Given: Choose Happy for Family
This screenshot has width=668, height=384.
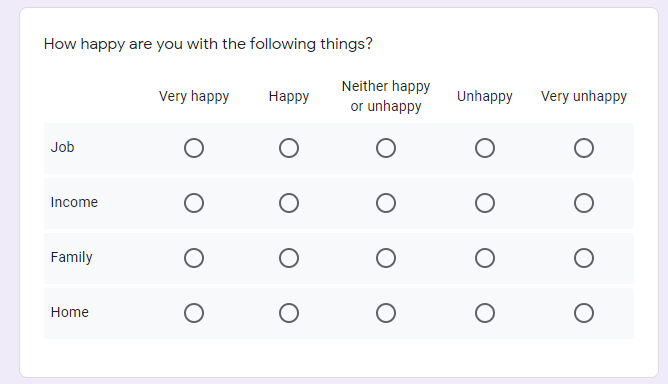Looking at the screenshot, I should (289, 258).
